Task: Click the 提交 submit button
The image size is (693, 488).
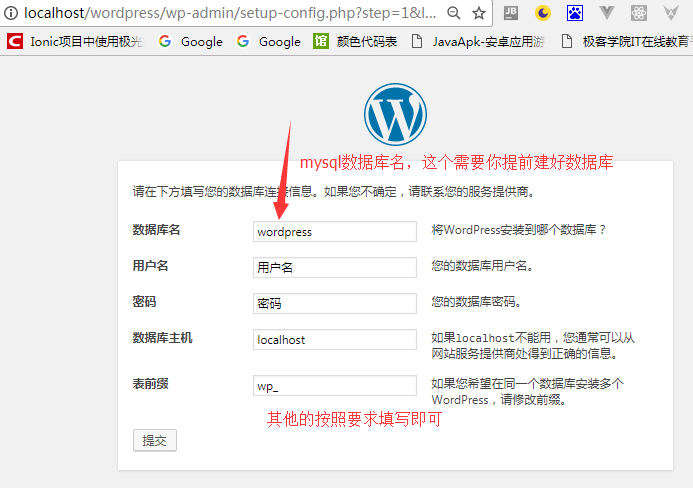Action: (155, 440)
